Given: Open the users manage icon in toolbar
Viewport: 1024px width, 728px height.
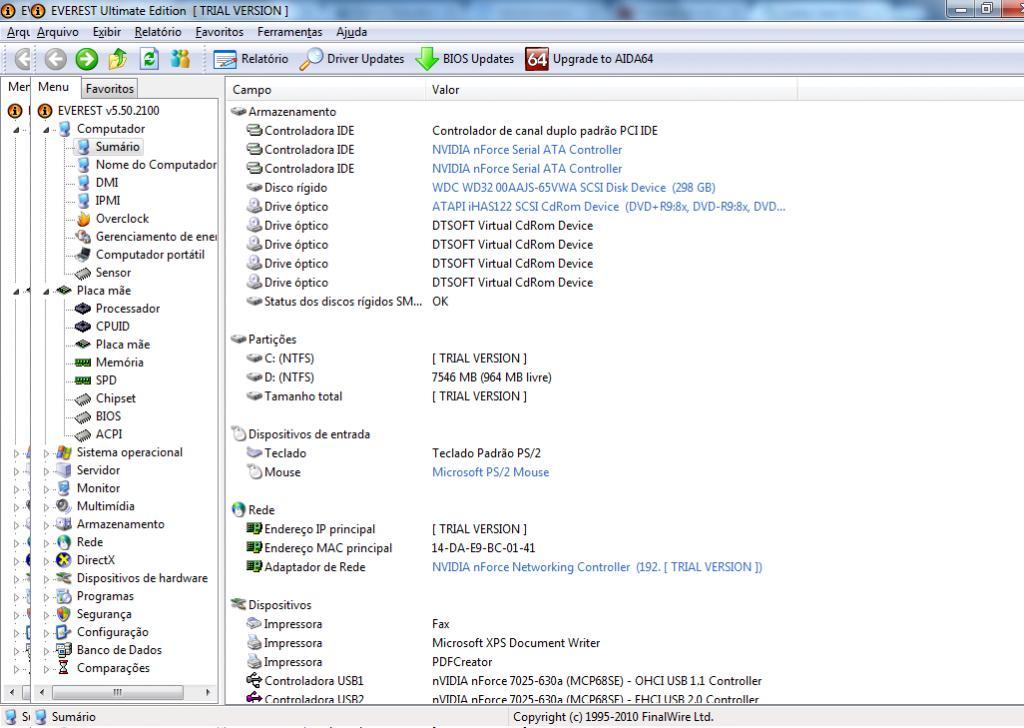Looking at the screenshot, I should [x=180, y=59].
